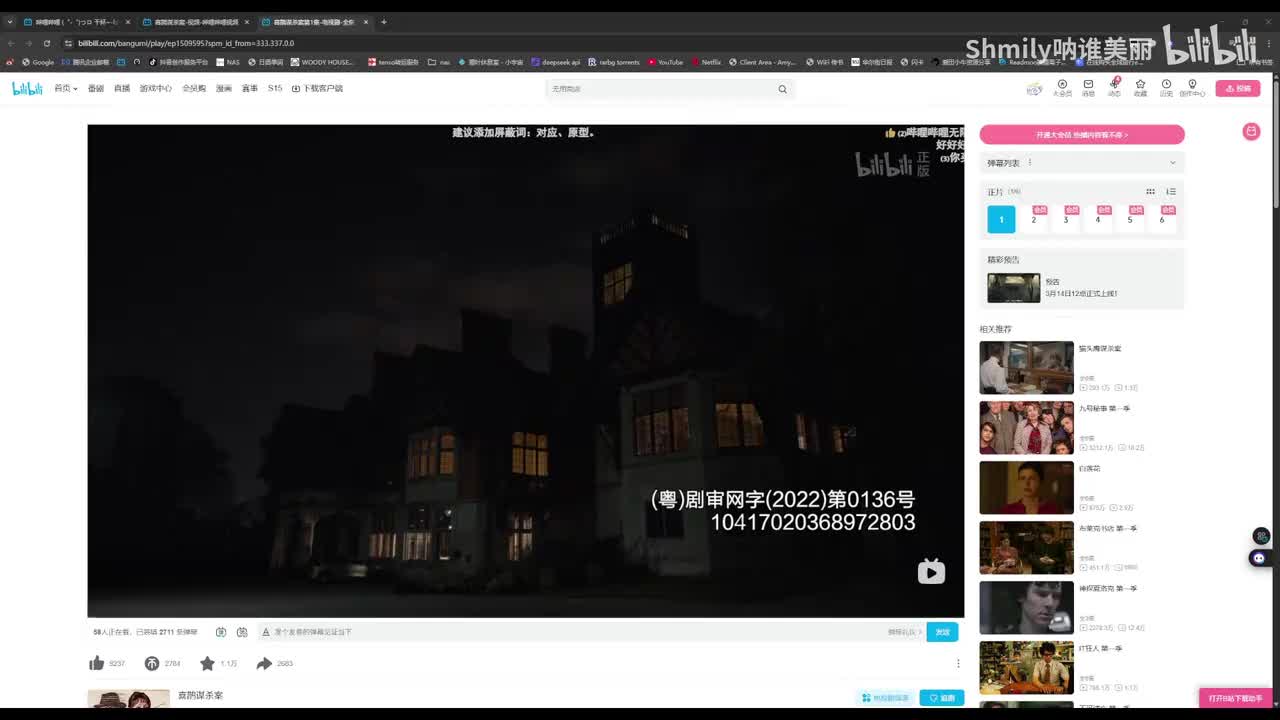Click upper floating round icon on right edge
Image resolution: width=1280 pixels, height=720 pixels.
(1261, 536)
